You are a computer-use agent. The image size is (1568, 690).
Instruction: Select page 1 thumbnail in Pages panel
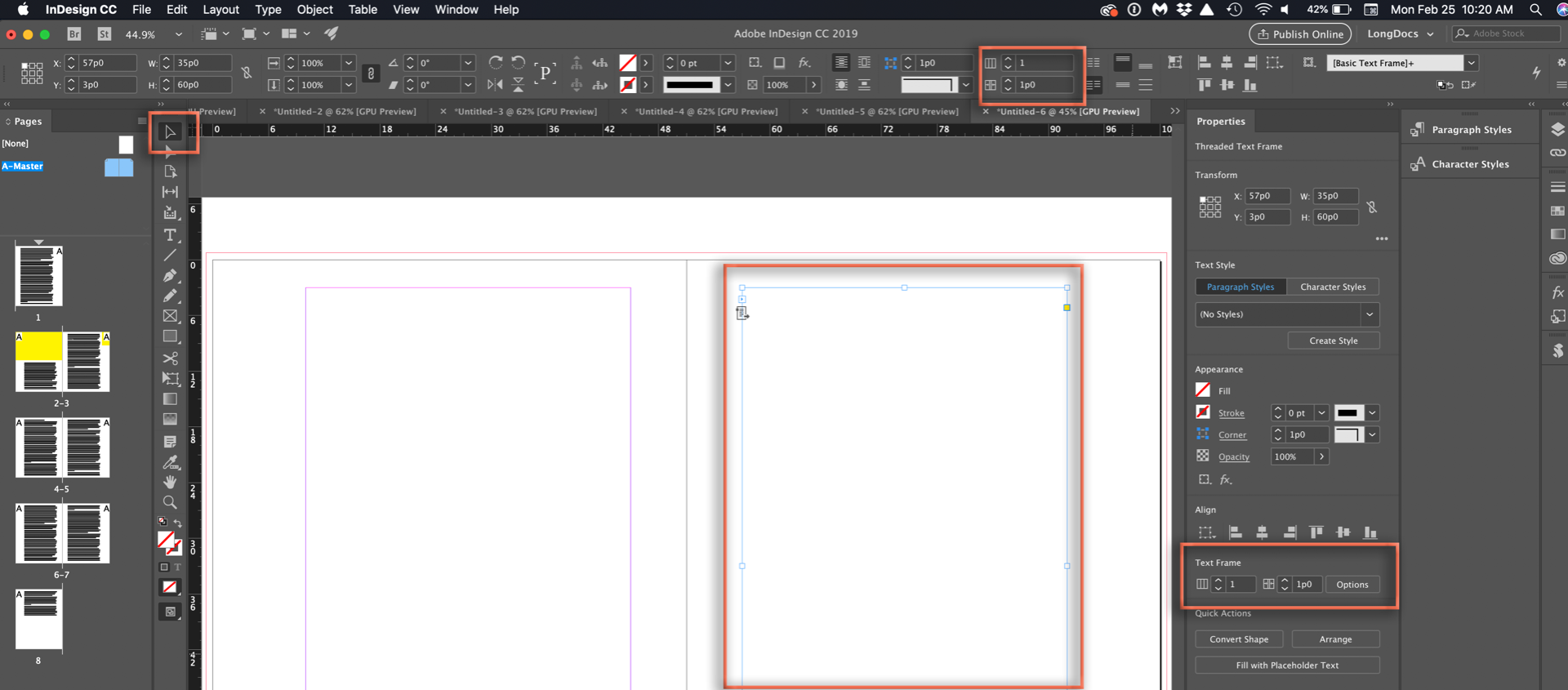click(x=38, y=276)
